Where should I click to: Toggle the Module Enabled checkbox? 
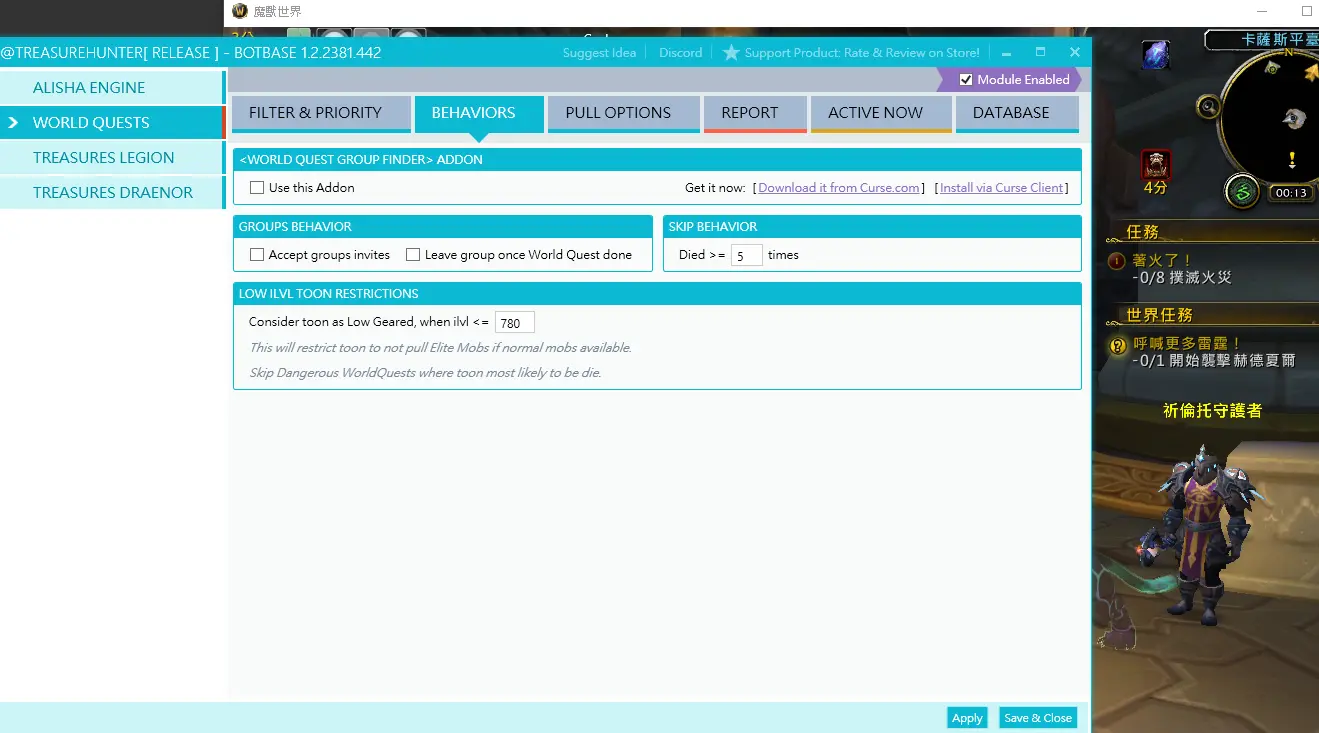tap(966, 80)
